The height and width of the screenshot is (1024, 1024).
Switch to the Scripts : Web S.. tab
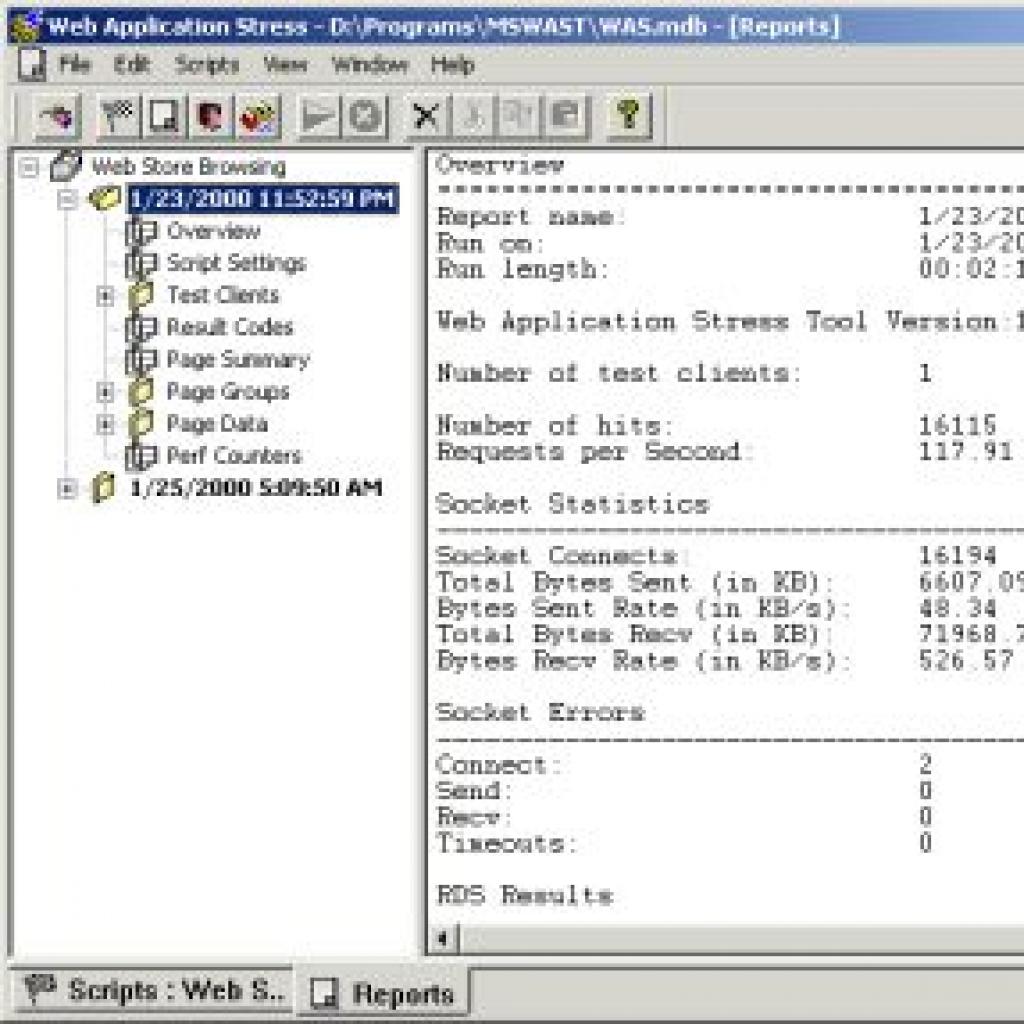click(x=154, y=990)
